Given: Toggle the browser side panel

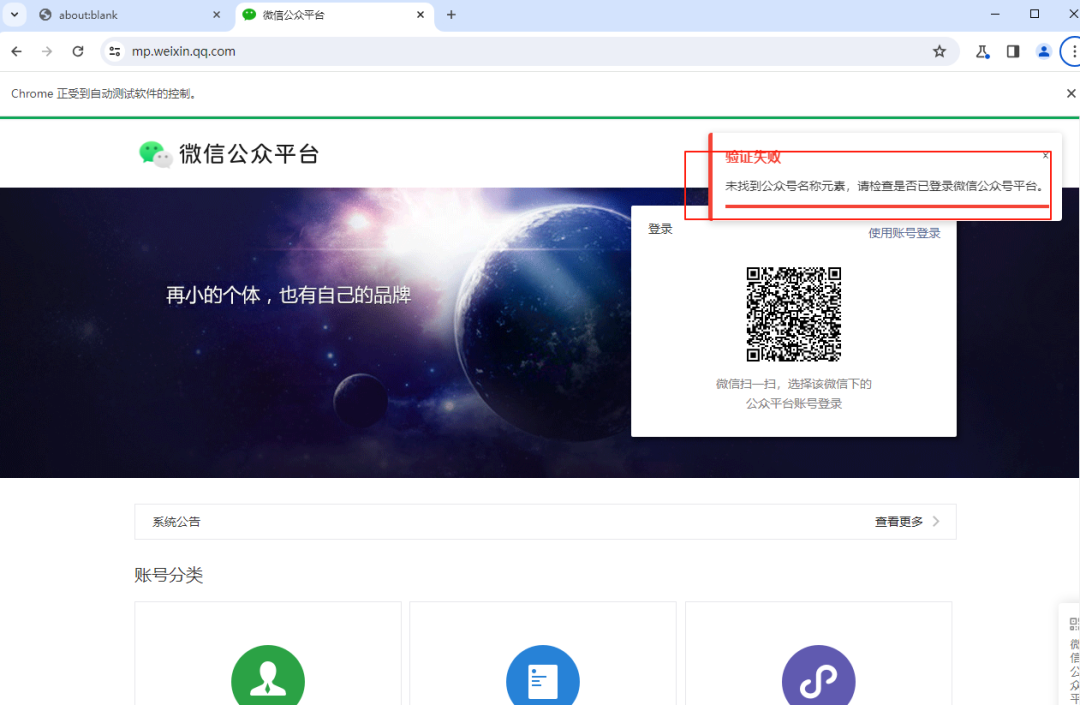Looking at the screenshot, I should pos(1013,51).
